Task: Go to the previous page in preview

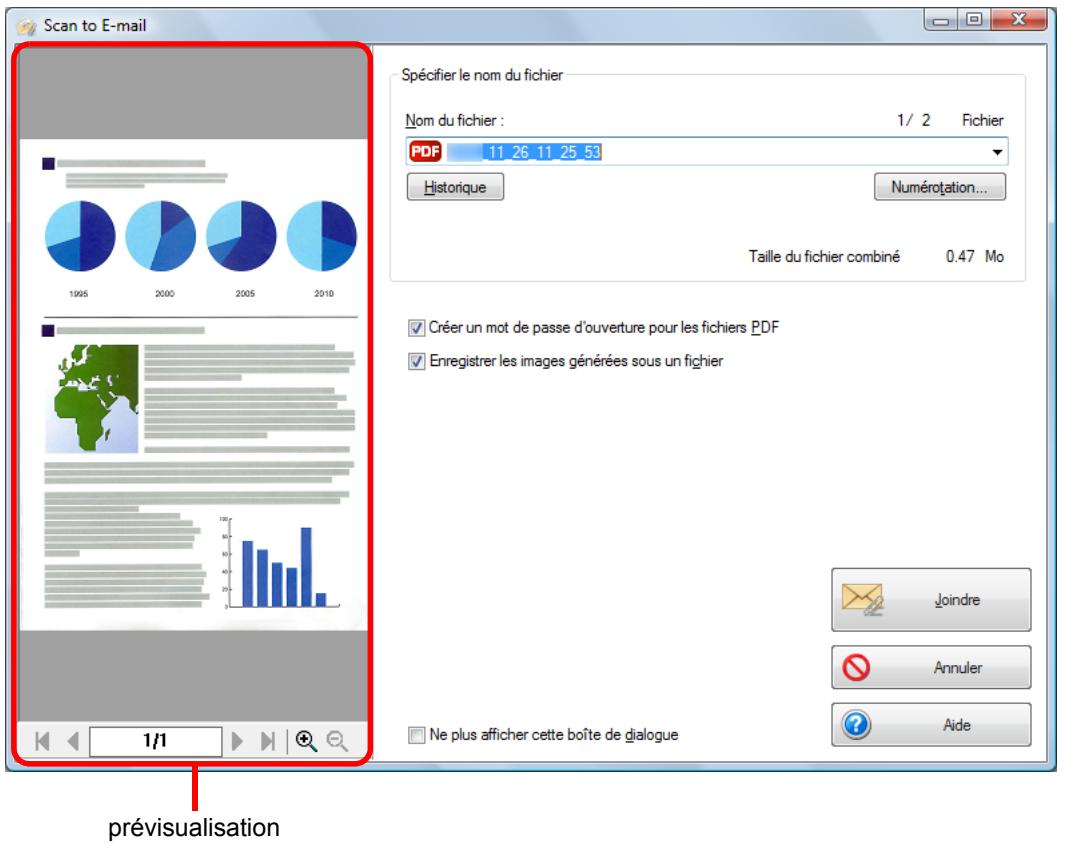Action: (73, 741)
